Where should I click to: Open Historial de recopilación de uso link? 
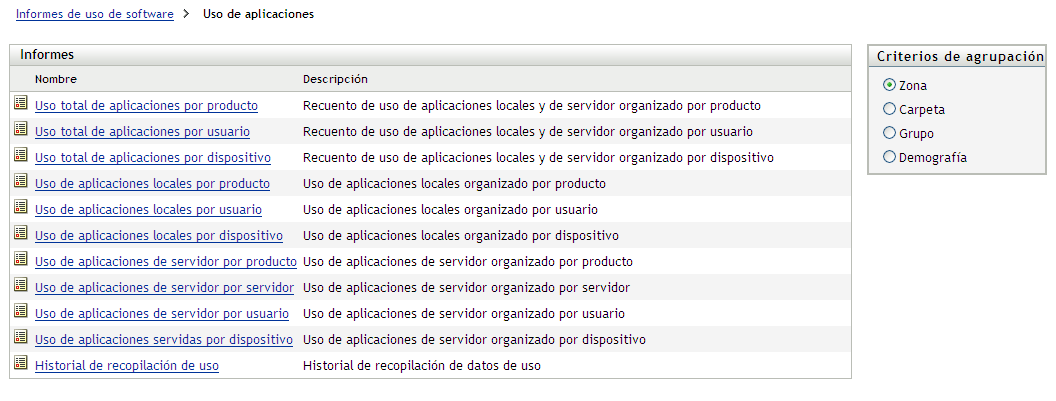(127, 366)
